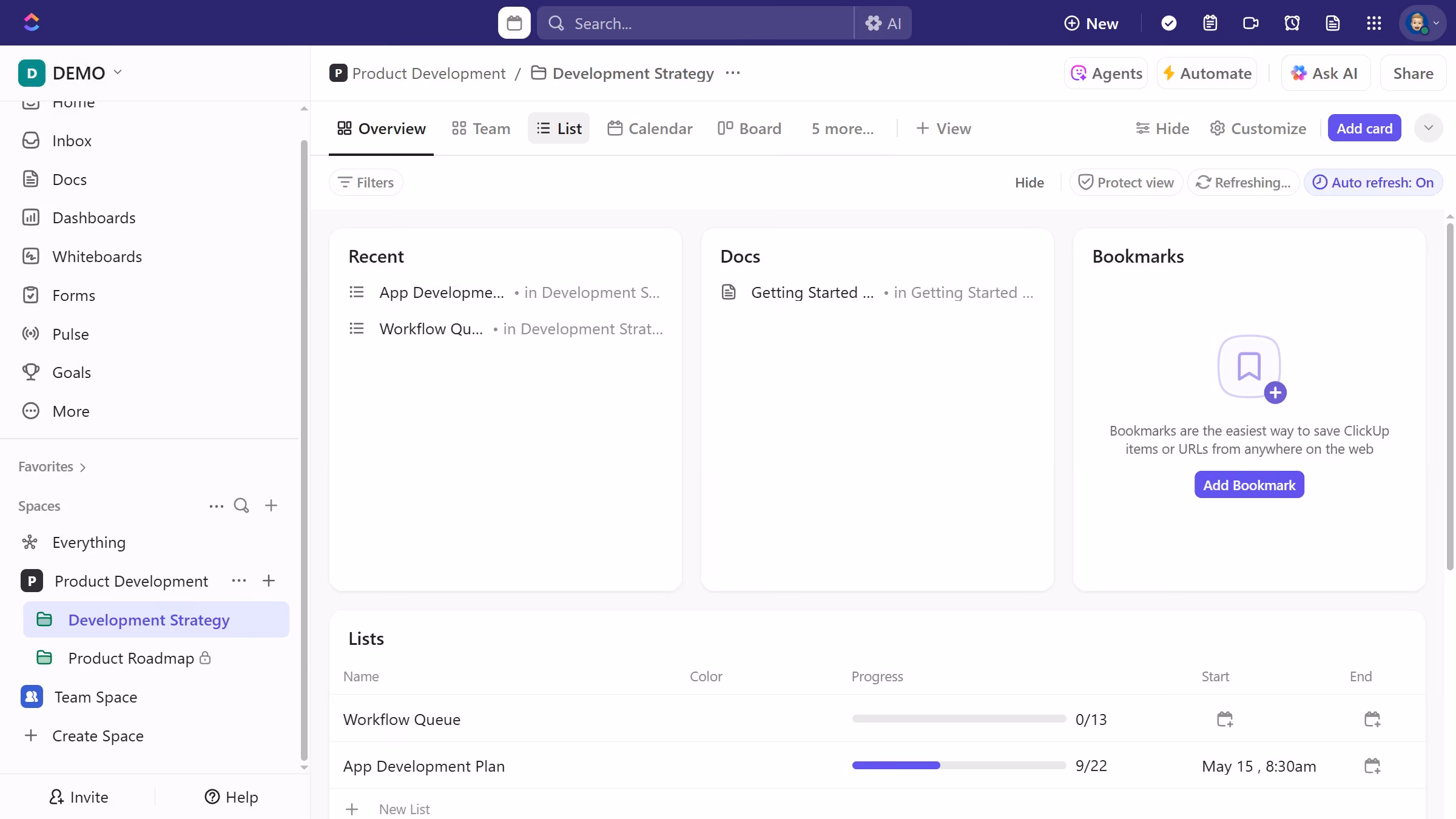Expand the Favorites section

[52, 467]
